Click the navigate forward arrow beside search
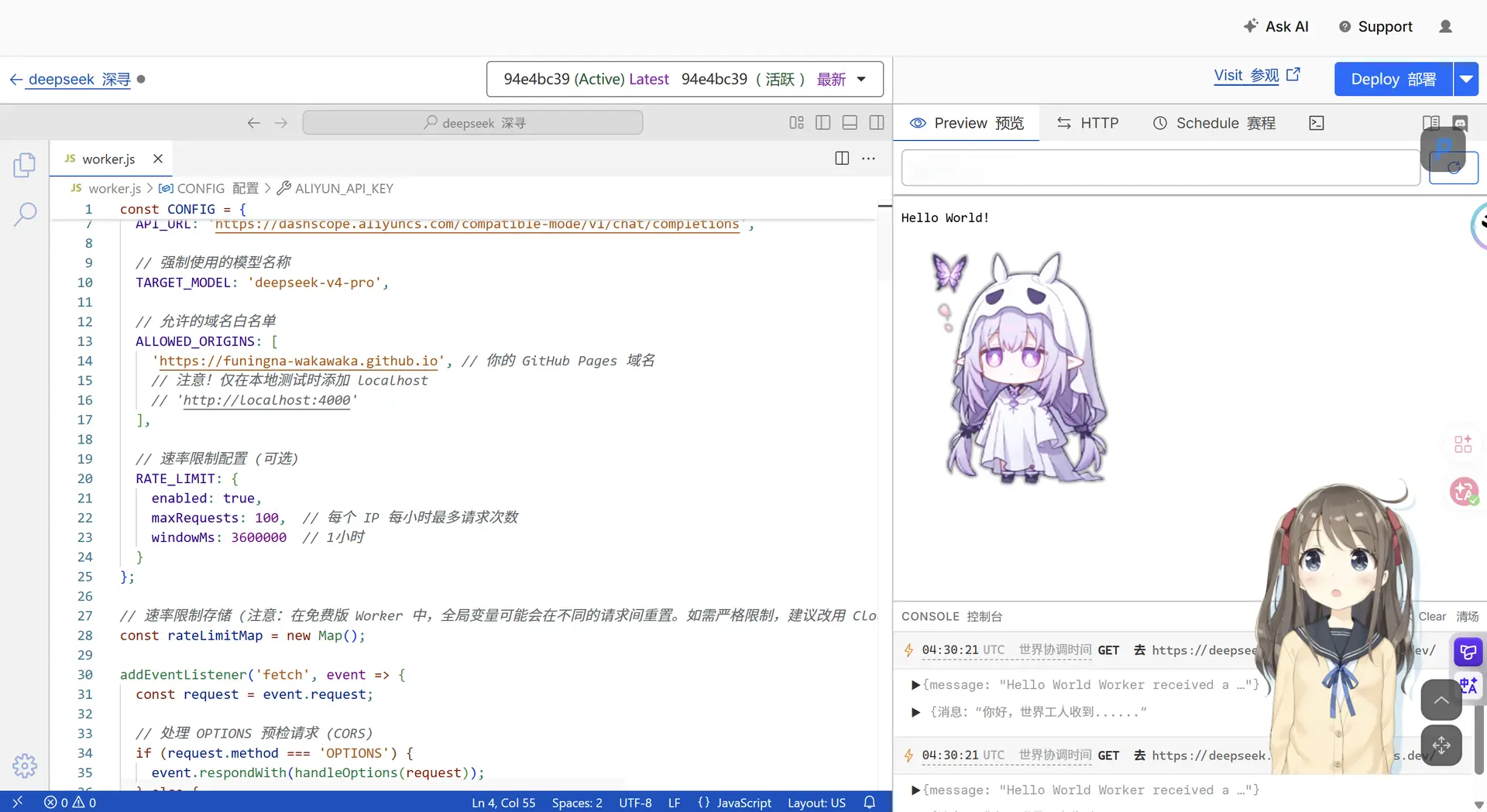1487x812 pixels. (x=280, y=123)
